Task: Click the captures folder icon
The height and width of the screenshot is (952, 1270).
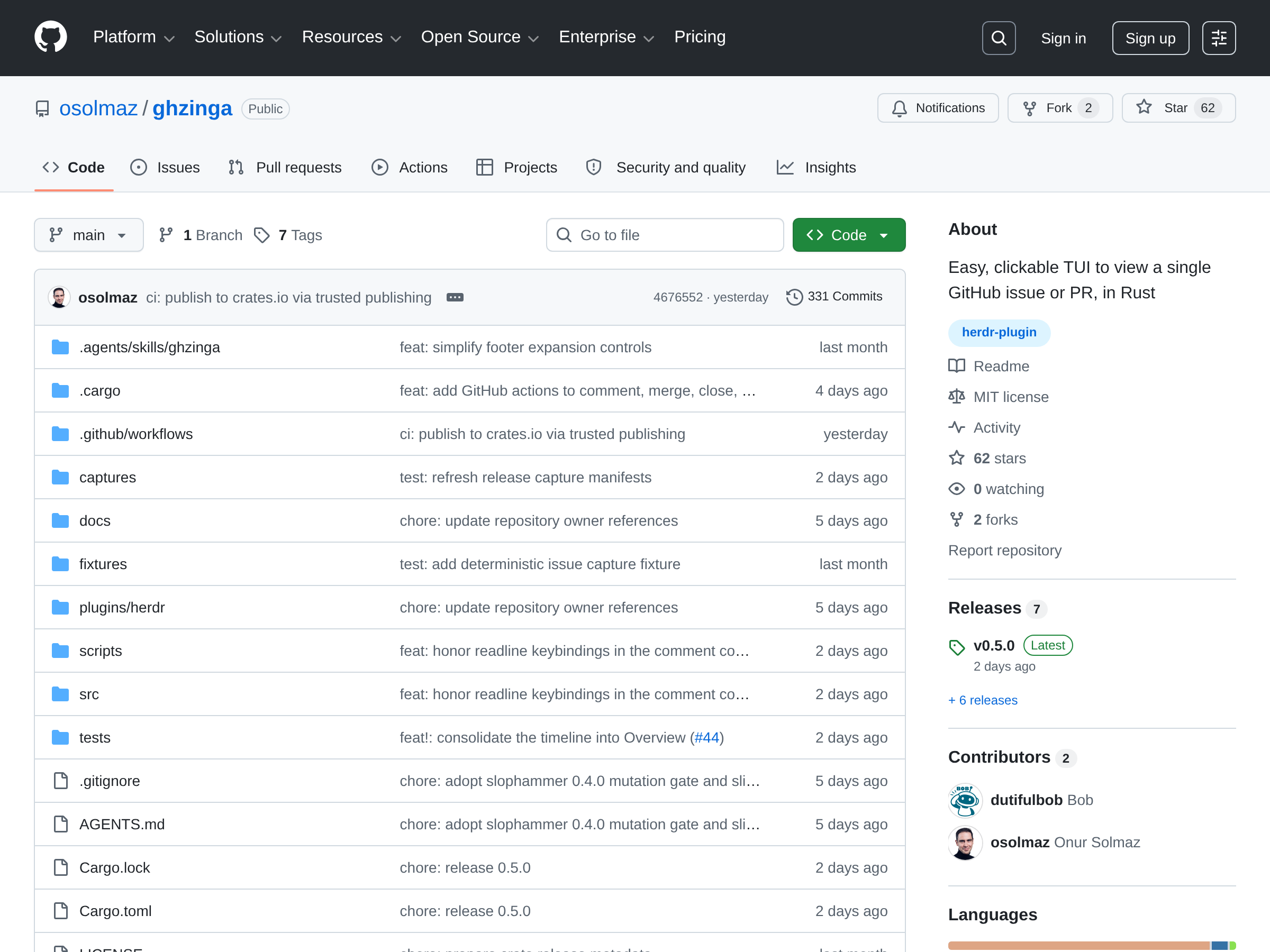Action: pos(60,478)
